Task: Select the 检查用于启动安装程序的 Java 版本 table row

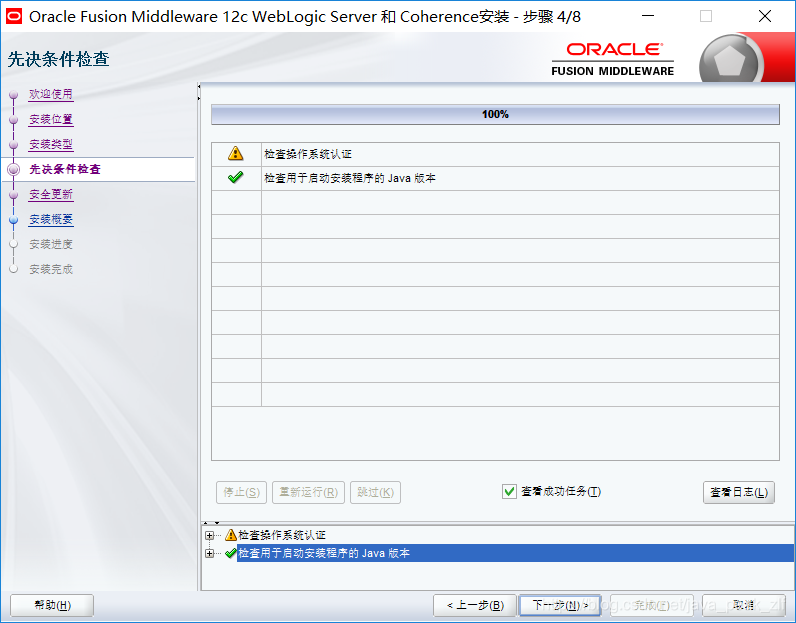Action: (495, 178)
